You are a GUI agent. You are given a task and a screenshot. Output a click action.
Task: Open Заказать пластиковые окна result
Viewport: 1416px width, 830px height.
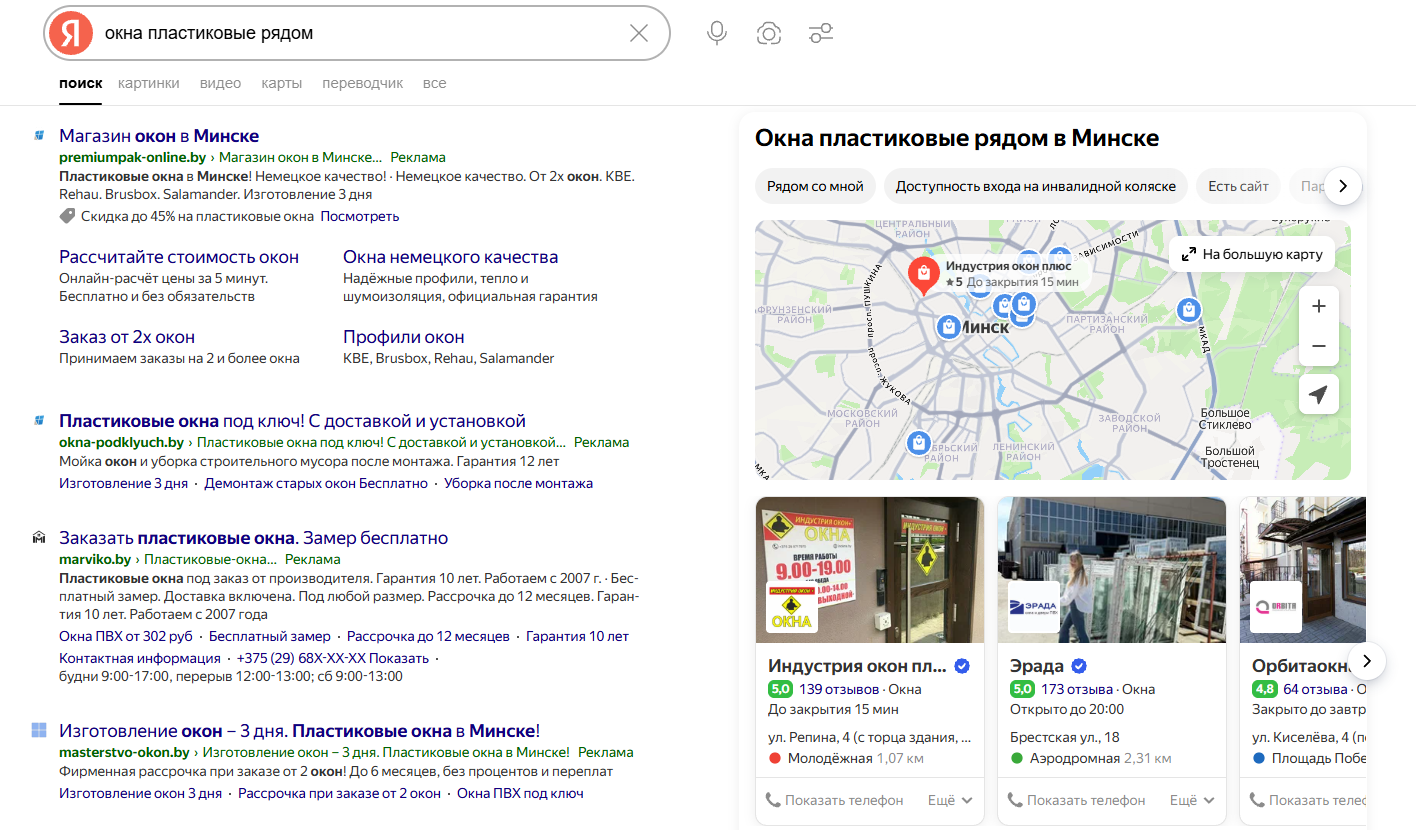coord(254,538)
